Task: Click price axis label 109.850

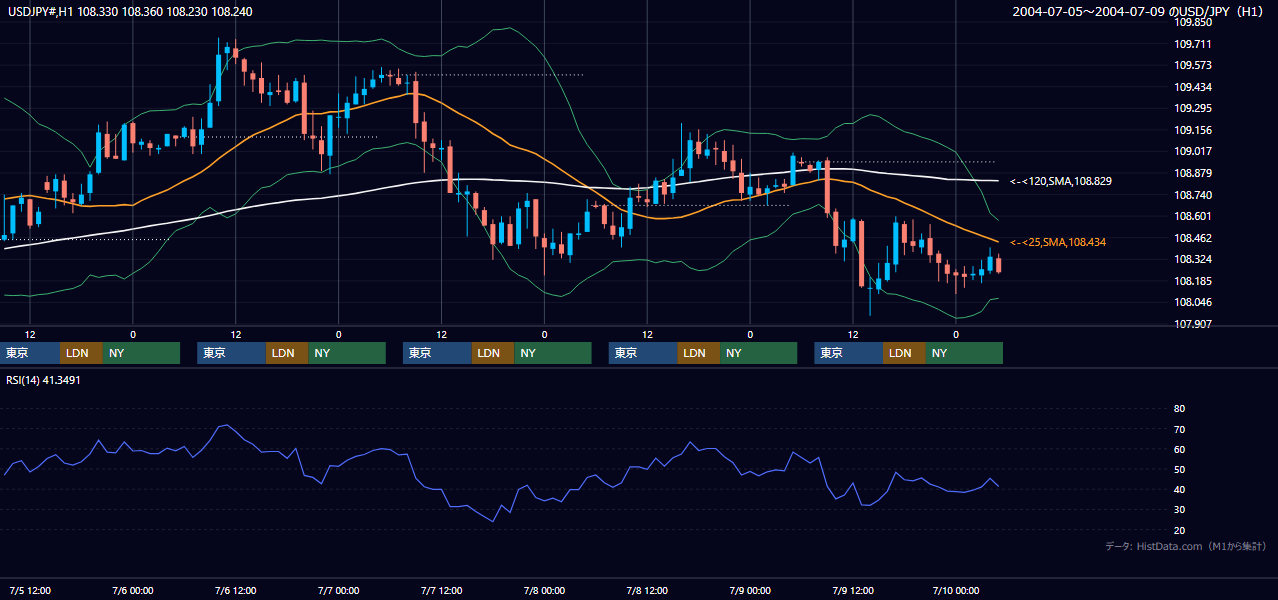Action: (x=1193, y=22)
